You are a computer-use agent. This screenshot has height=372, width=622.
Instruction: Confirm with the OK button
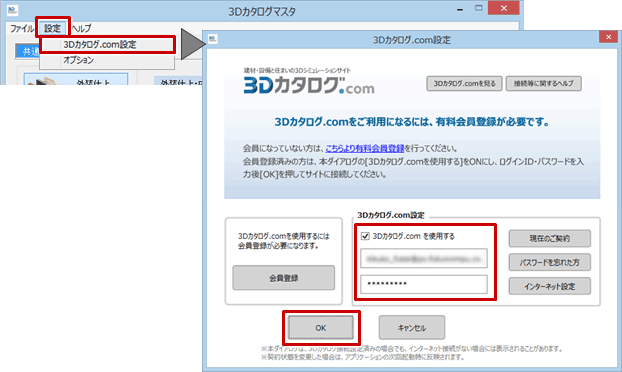tap(321, 328)
